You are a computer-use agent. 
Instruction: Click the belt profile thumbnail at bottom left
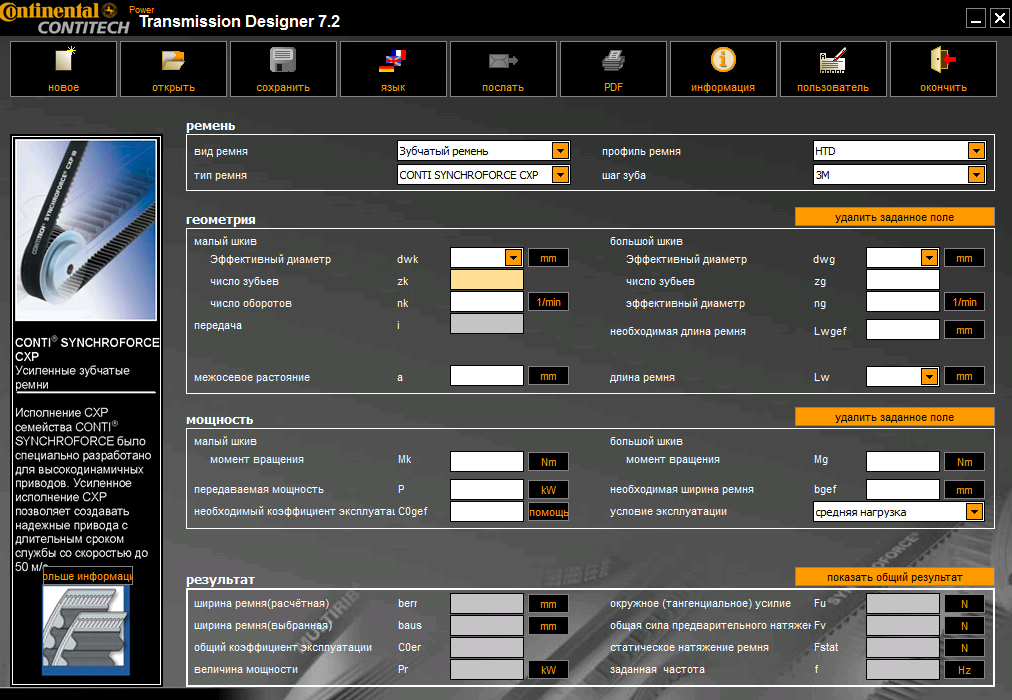86,630
